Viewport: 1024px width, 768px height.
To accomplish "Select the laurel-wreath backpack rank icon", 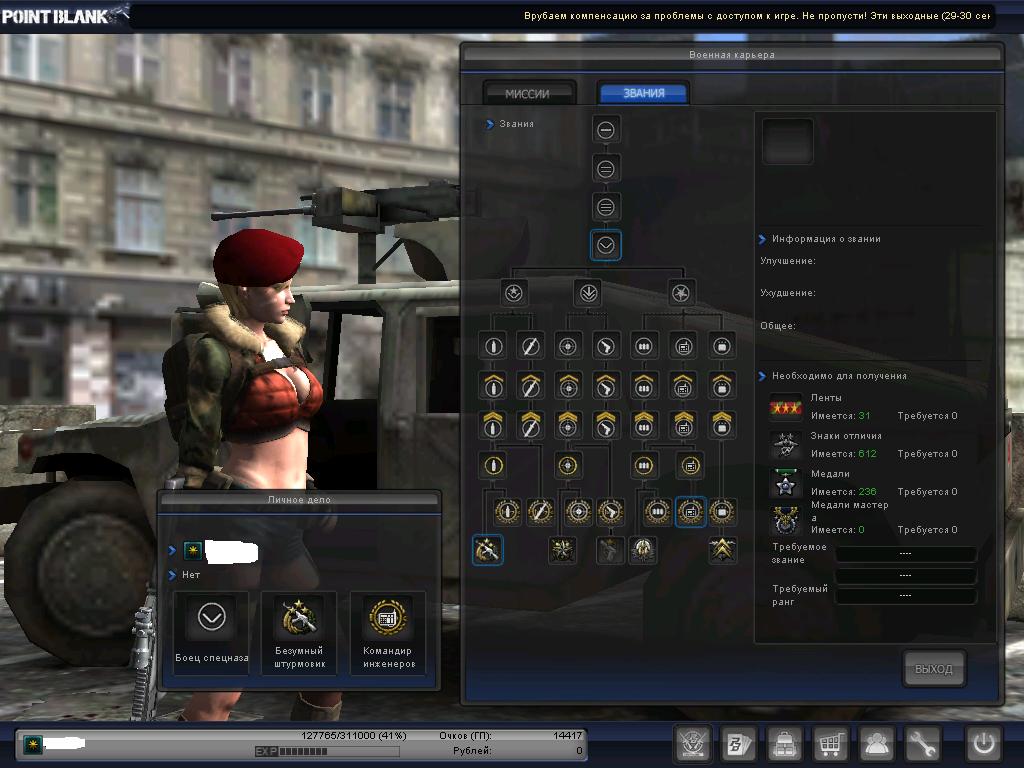I will click(722, 512).
